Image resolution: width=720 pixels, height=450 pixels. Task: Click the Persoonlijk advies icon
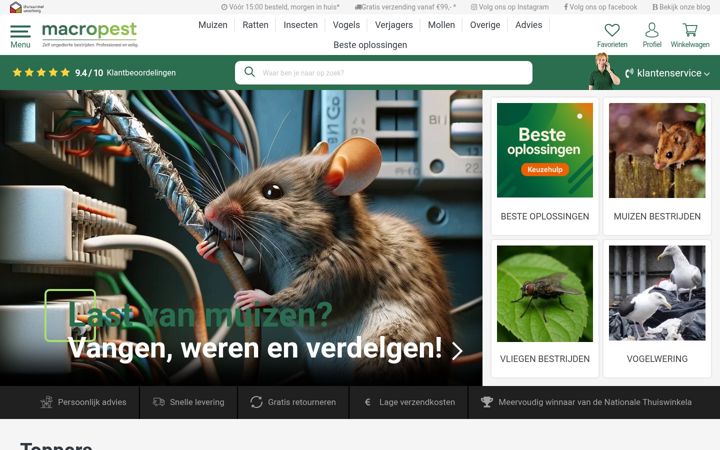pyautogui.click(x=46, y=402)
